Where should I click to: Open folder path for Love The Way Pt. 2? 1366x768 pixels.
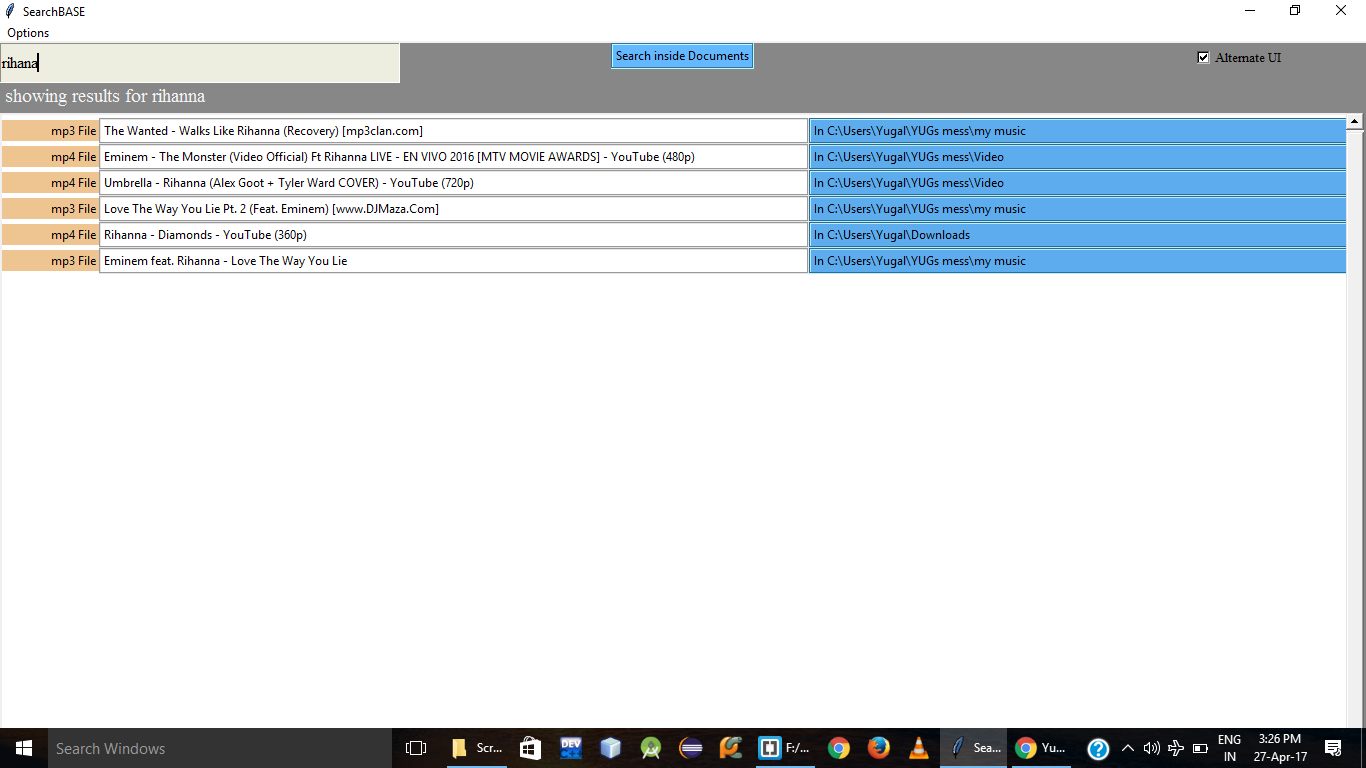pos(1077,209)
